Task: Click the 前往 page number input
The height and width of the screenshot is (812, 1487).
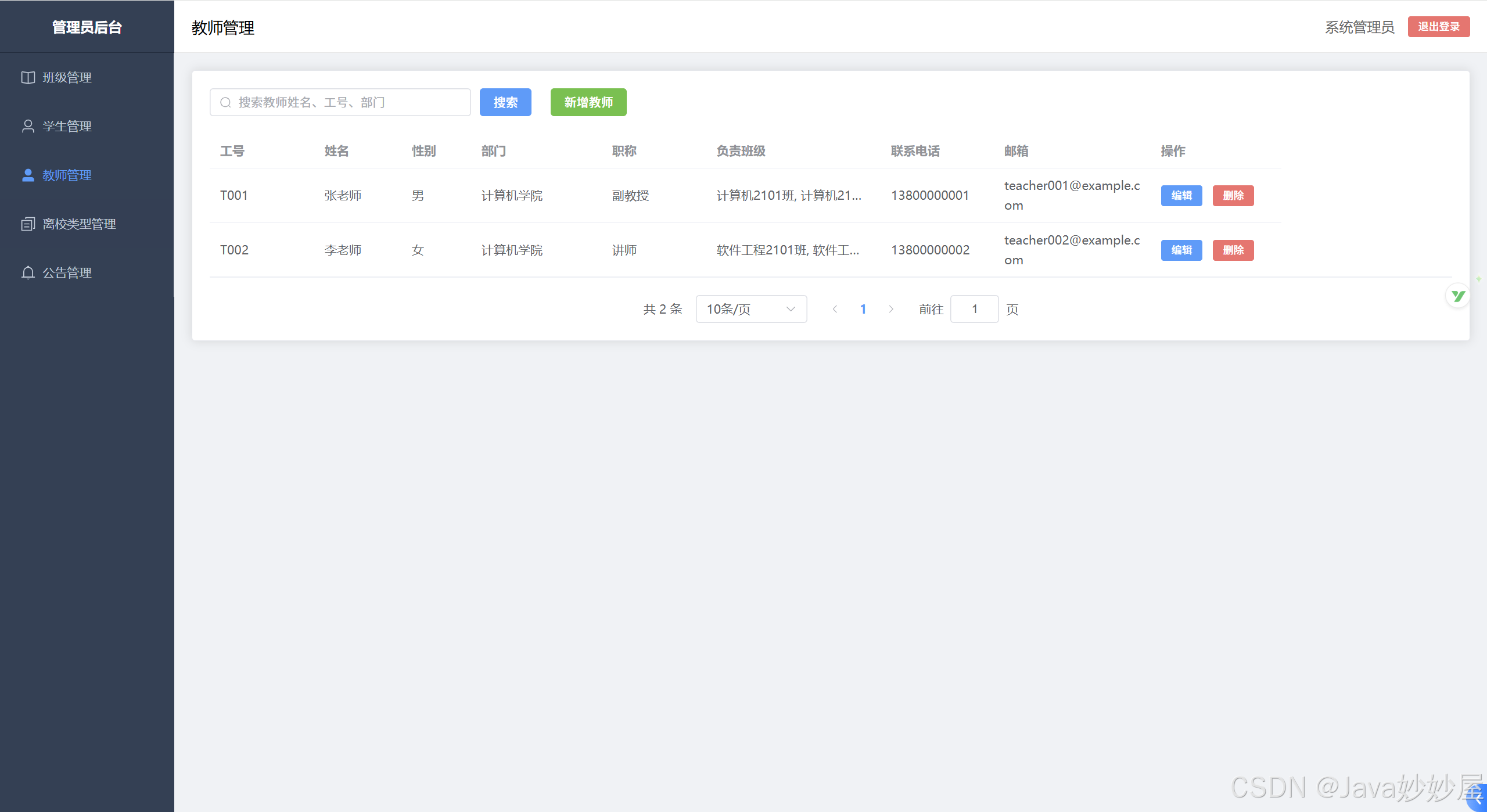Action: coord(975,310)
